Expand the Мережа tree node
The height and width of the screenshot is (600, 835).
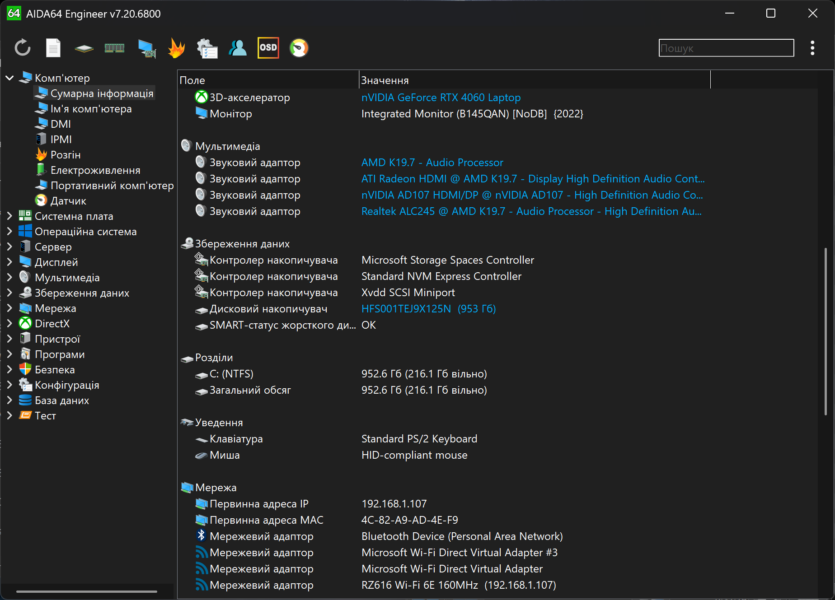coord(9,308)
